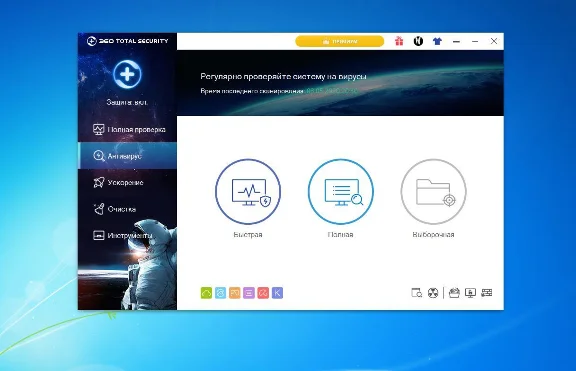Screen dimensions: 576x371
Task: Click the blue K engine icon
Action: pos(277,293)
